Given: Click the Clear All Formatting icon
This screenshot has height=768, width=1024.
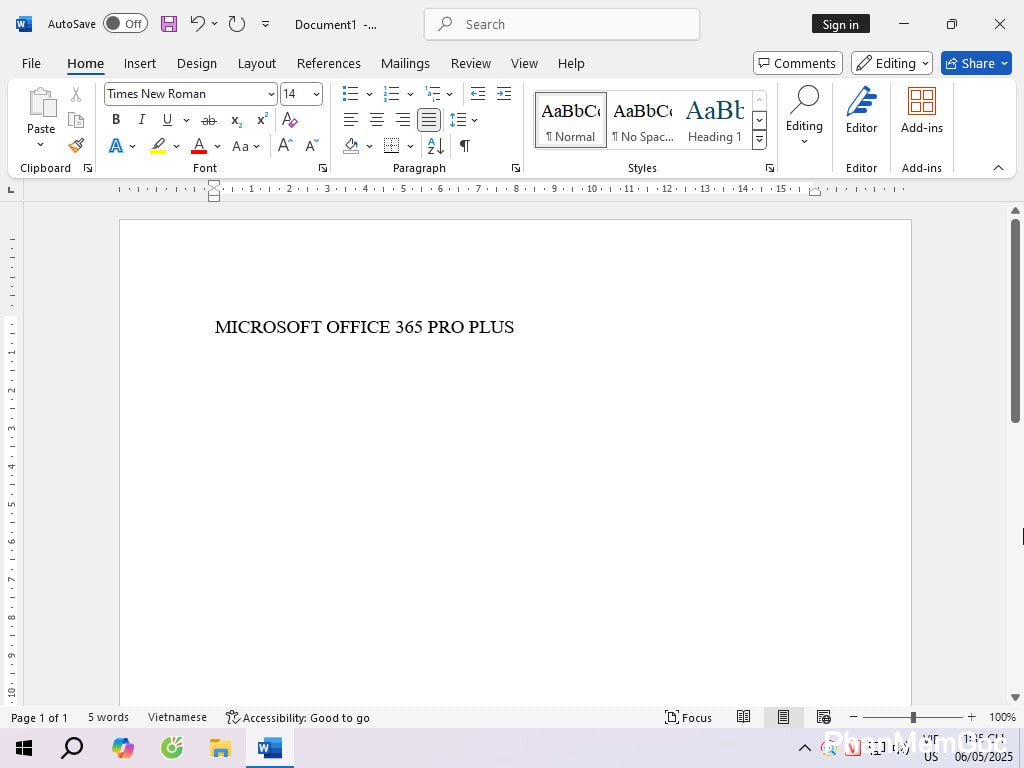Looking at the screenshot, I should [290, 120].
